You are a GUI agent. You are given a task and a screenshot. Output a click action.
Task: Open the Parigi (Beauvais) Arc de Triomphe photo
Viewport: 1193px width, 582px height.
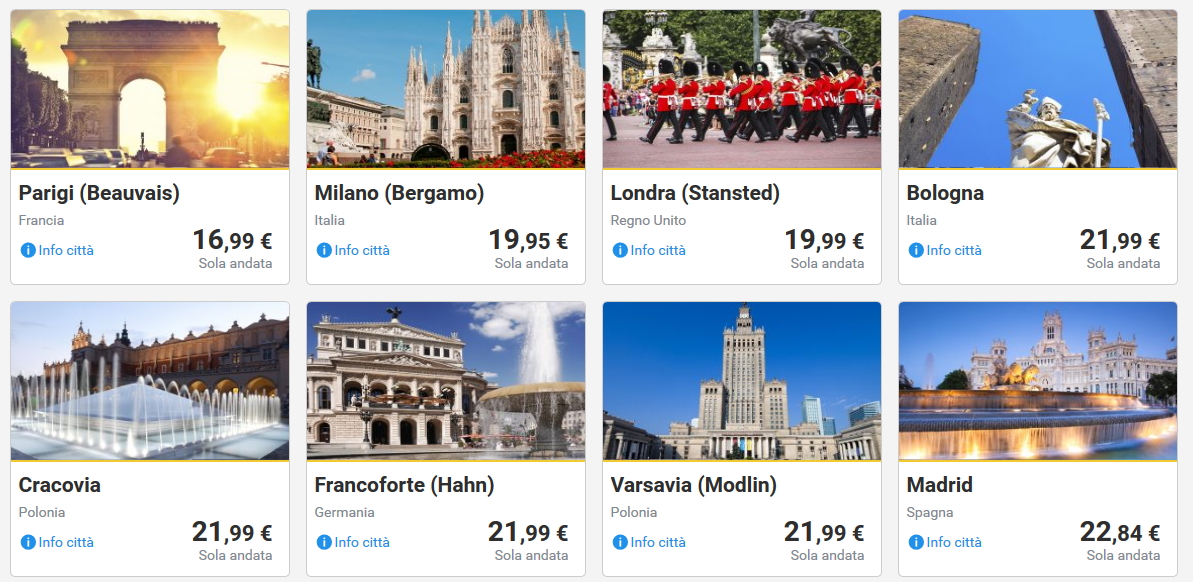(x=150, y=89)
